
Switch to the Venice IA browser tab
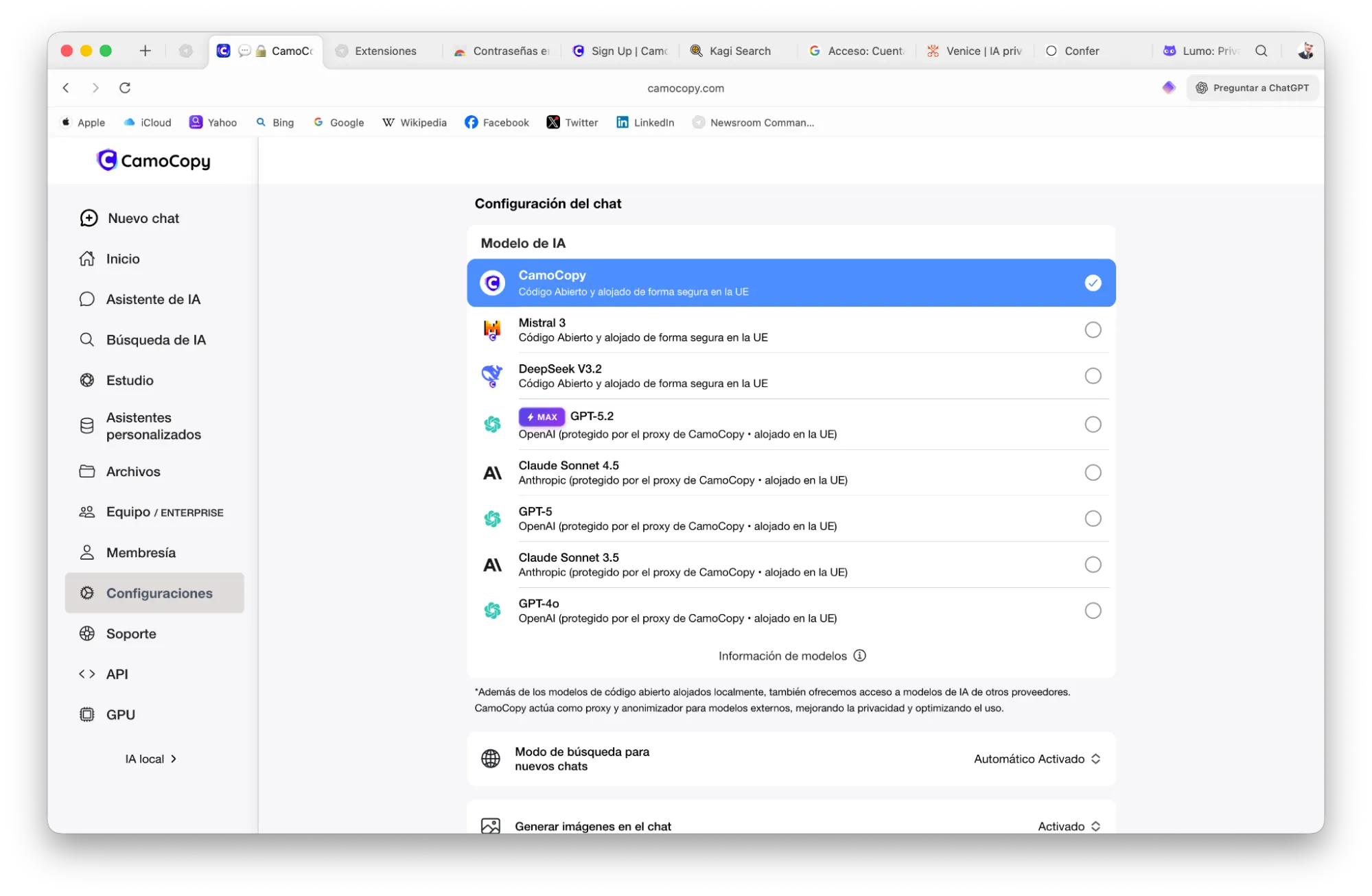pos(982,51)
